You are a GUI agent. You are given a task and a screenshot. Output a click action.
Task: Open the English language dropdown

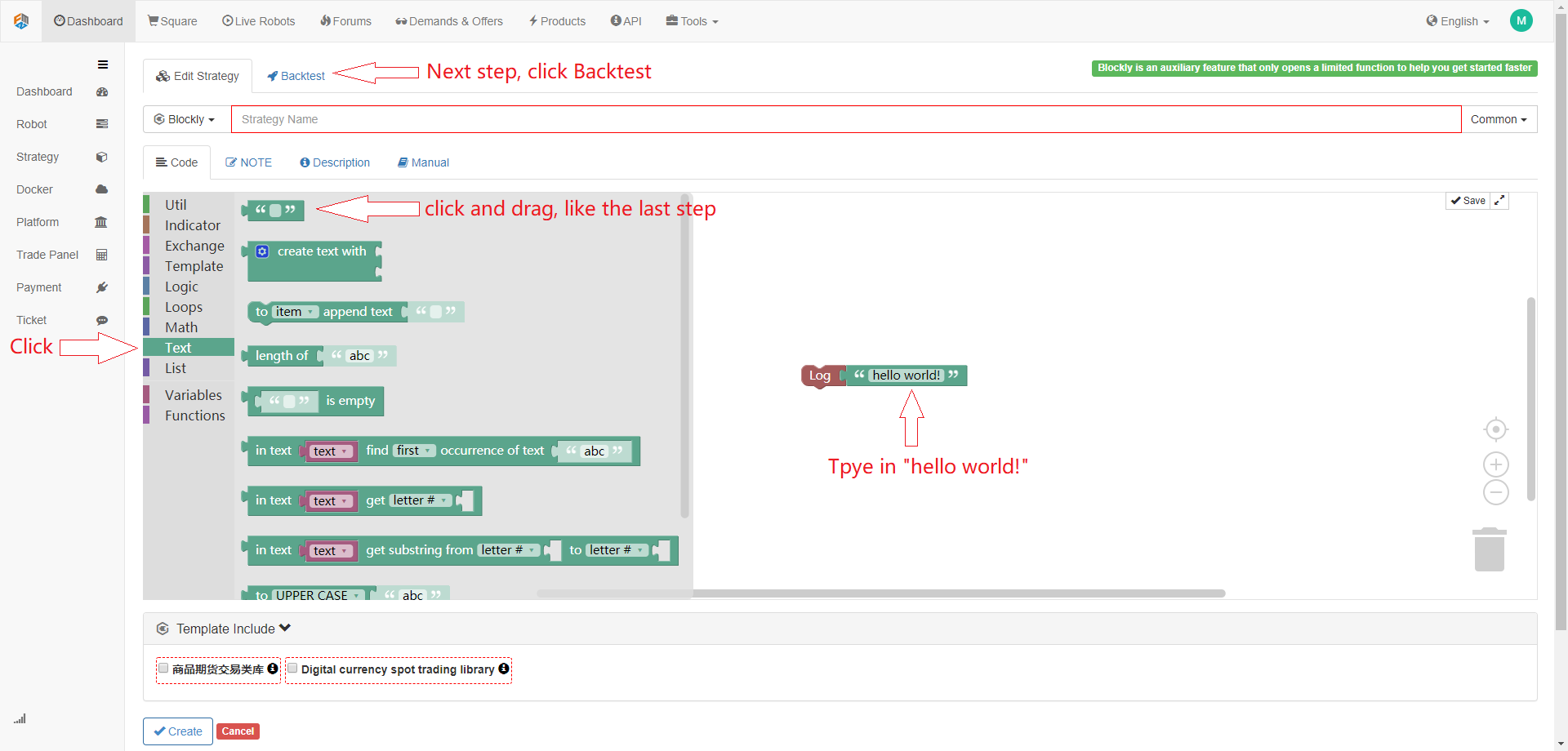point(1459,21)
